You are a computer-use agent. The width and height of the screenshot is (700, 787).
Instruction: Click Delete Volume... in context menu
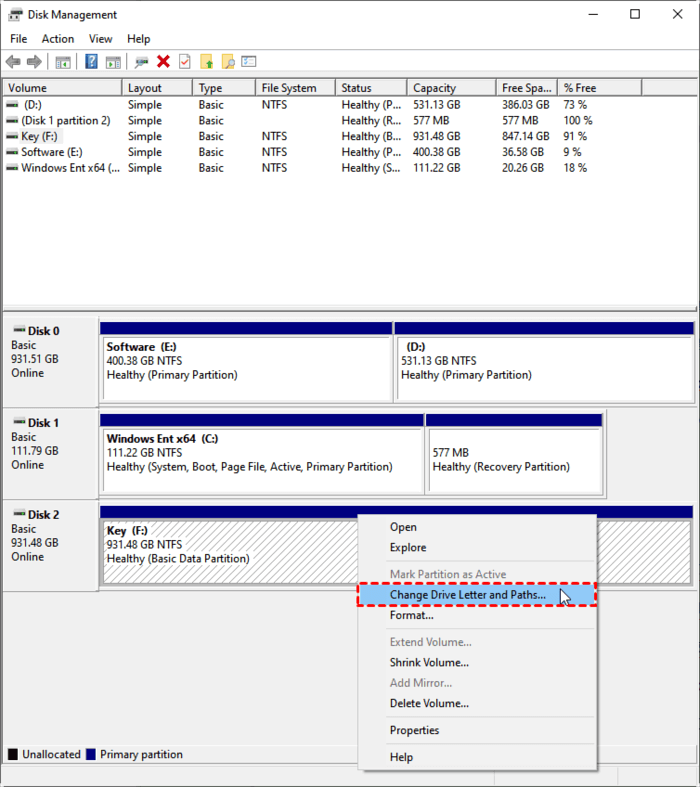pos(429,703)
